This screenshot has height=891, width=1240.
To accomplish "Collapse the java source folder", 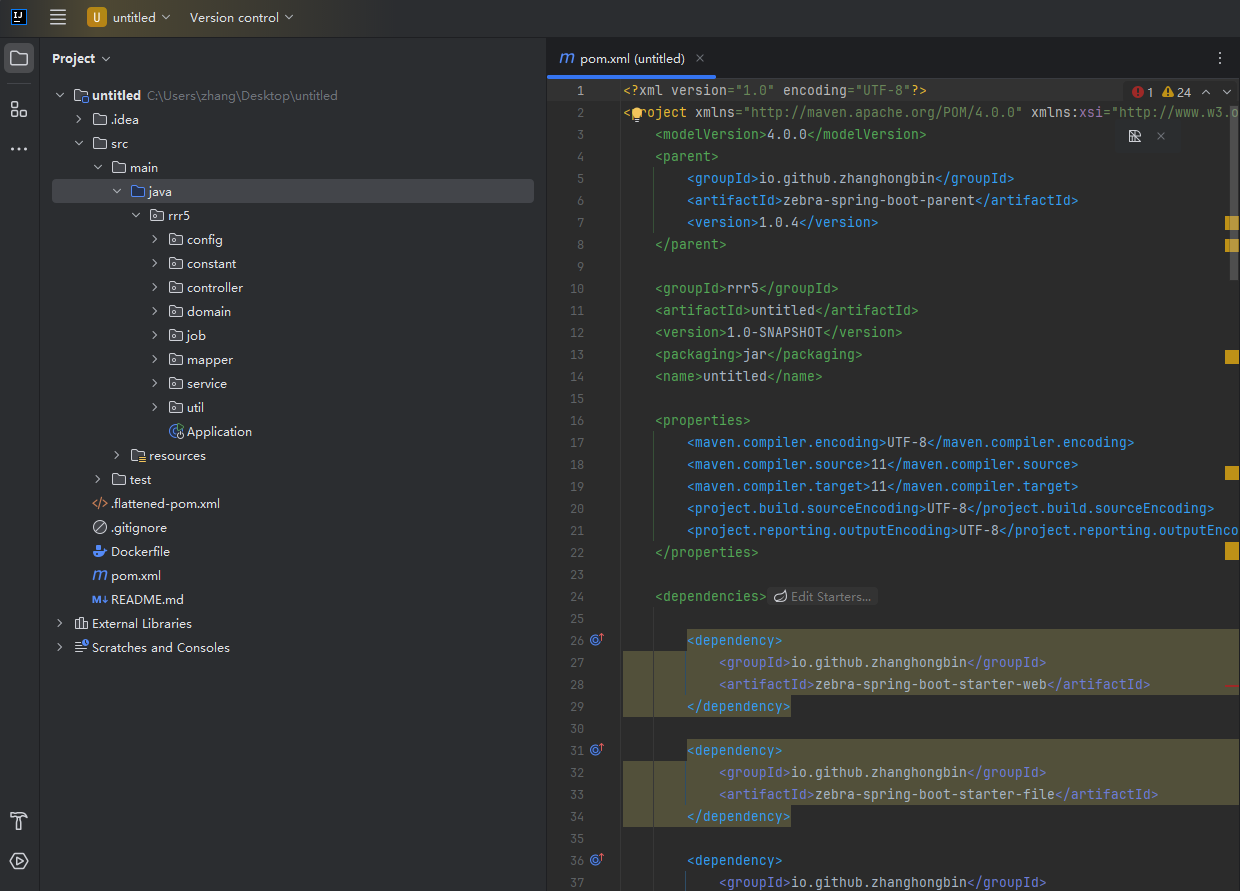I will [117, 192].
